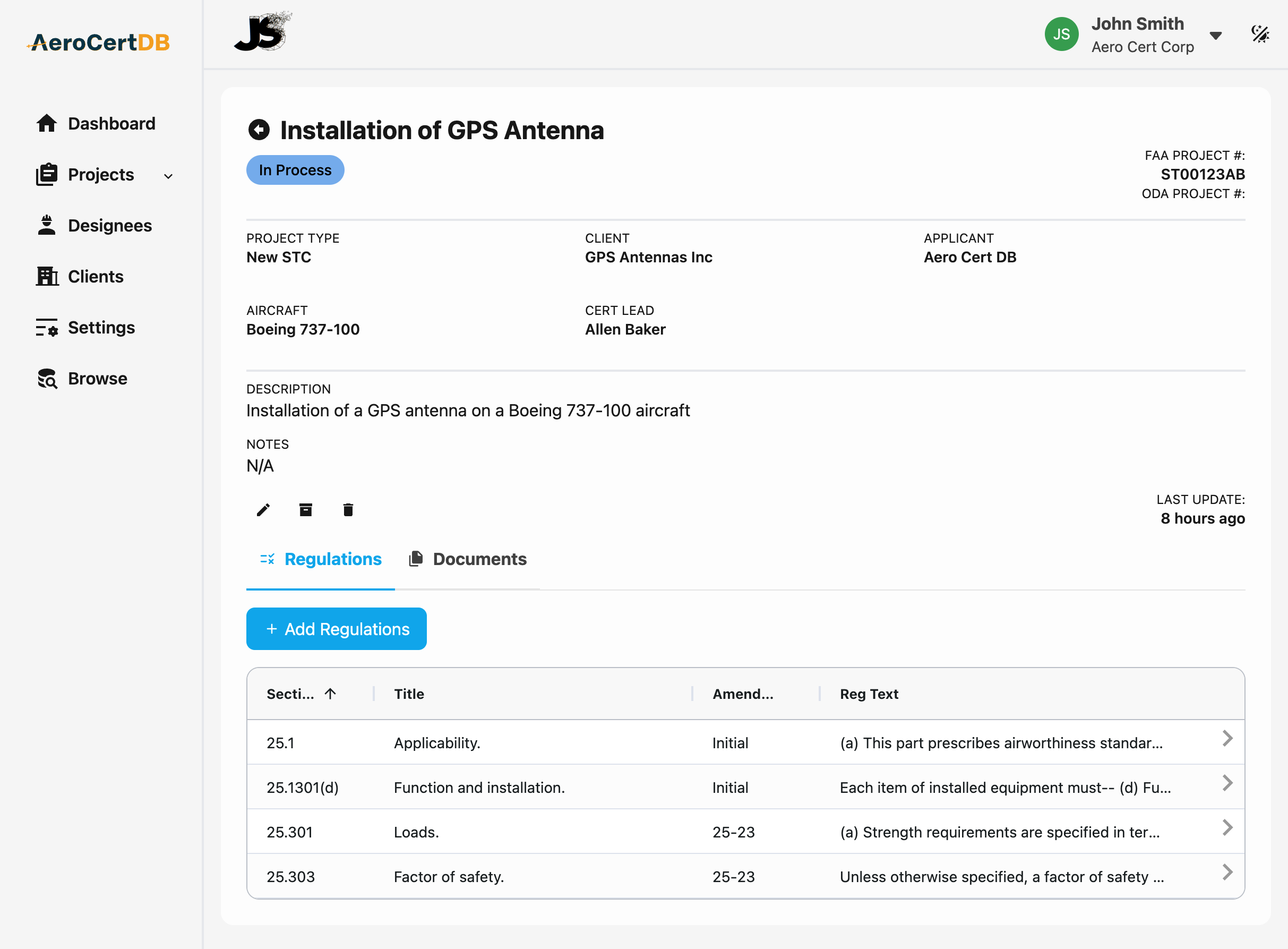Expand the 25.303 Factor of safety row
Viewport: 1288px width, 949px height.
pos(1227,873)
